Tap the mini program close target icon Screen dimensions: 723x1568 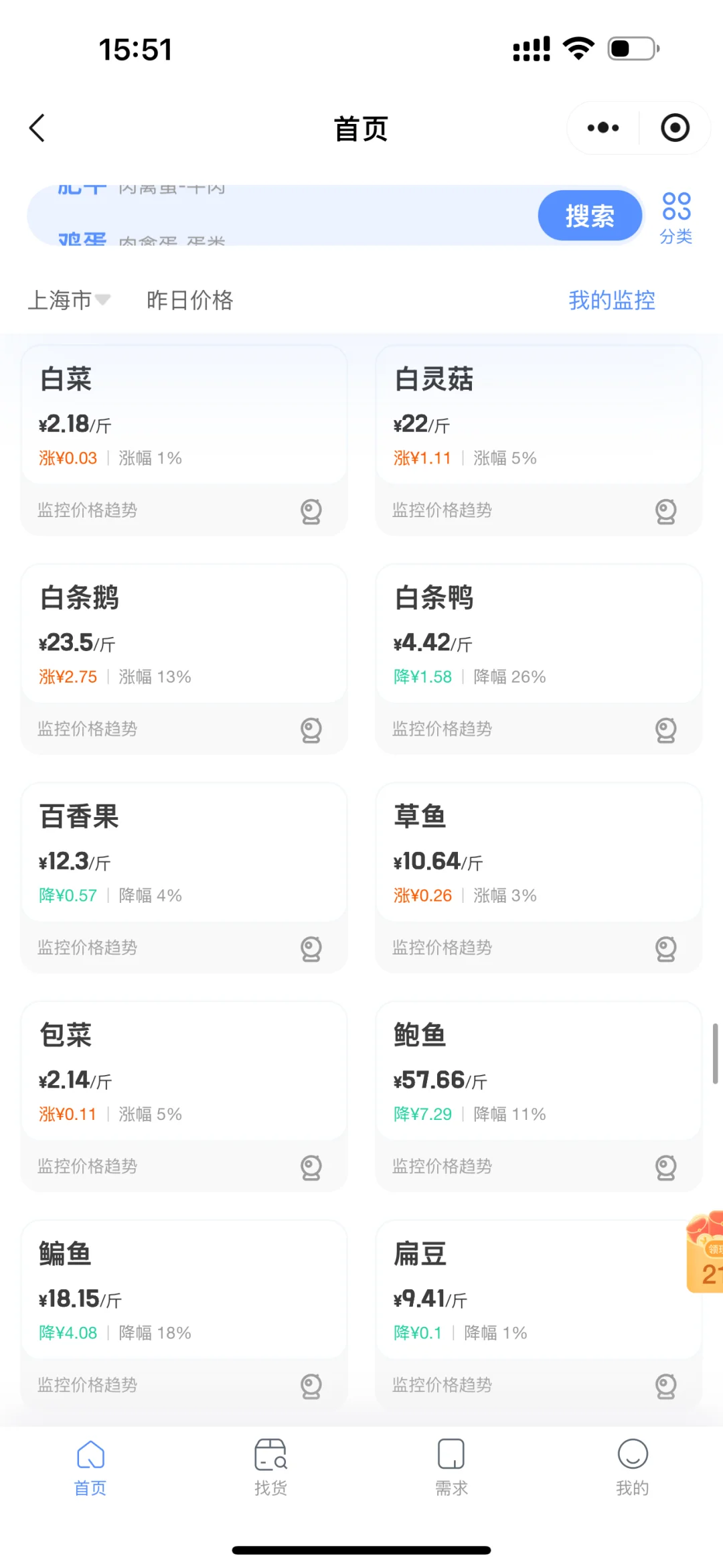pyautogui.click(x=675, y=128)
